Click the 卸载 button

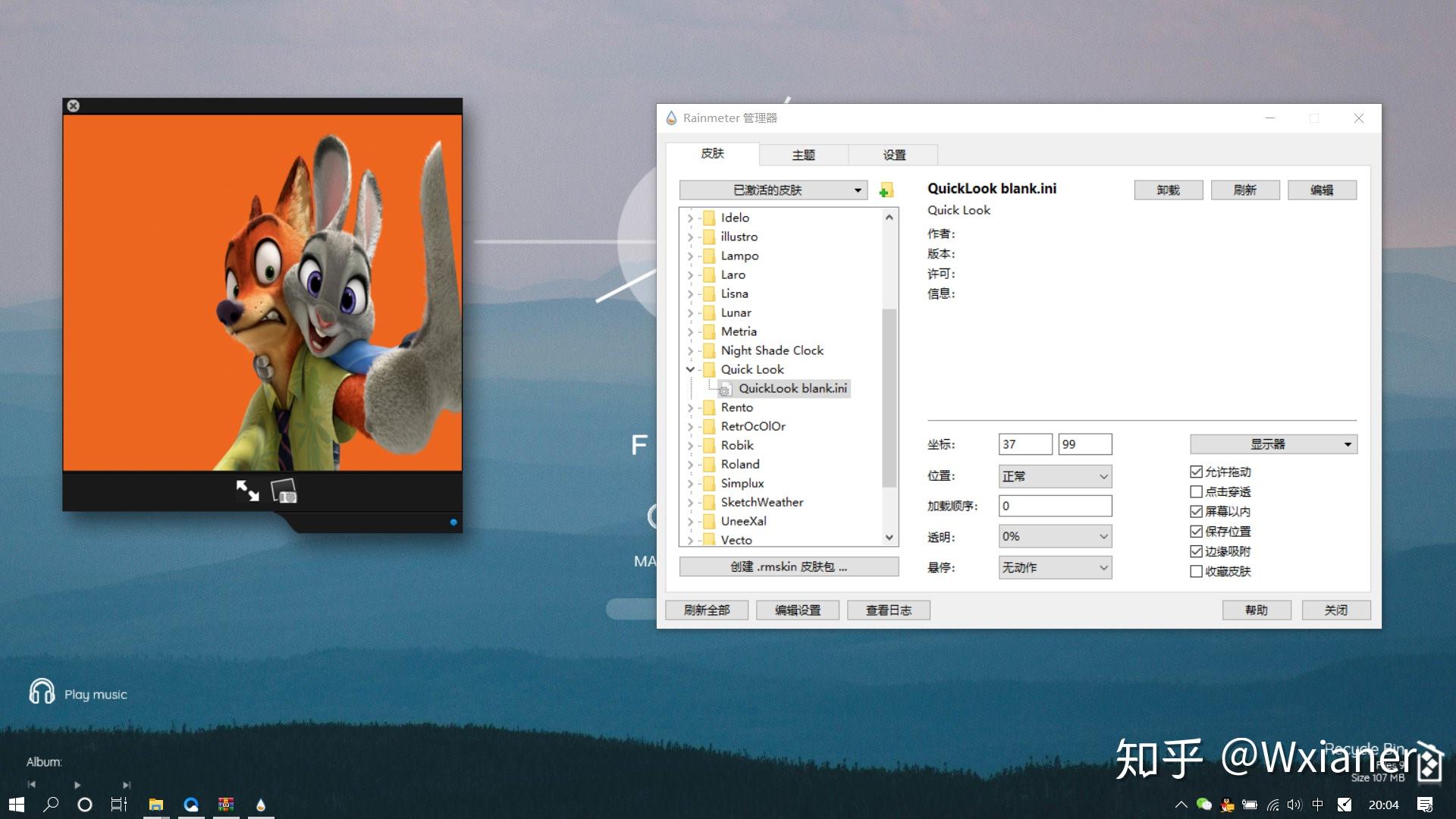pyautogui.click(x=1169, y=190)
